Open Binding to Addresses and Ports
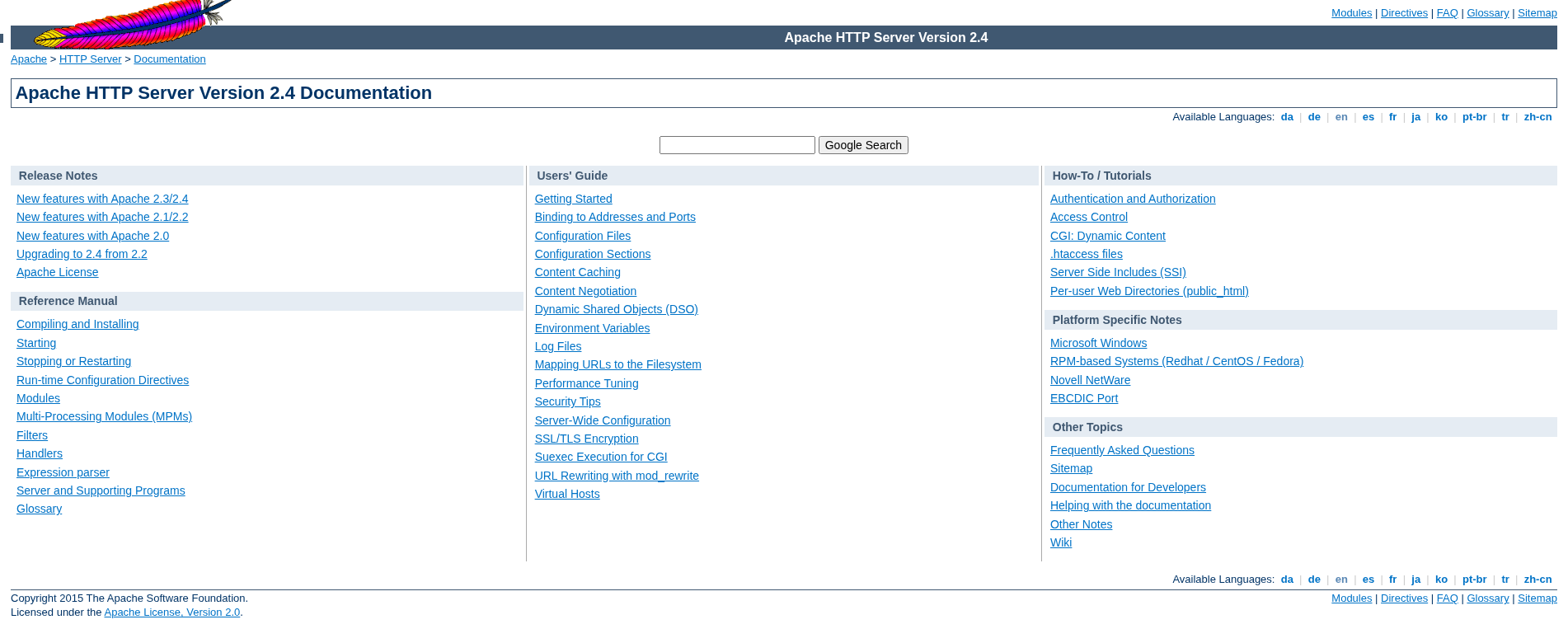The image size is (1568, 643). tap(615, 217)
